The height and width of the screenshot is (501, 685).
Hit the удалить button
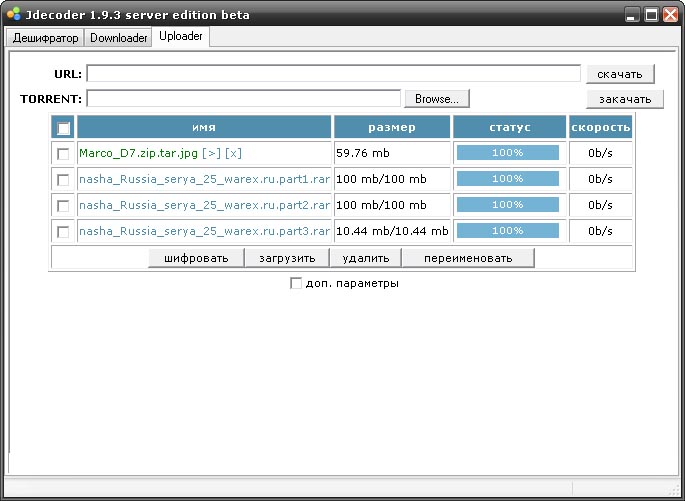(x=365, y=258)
